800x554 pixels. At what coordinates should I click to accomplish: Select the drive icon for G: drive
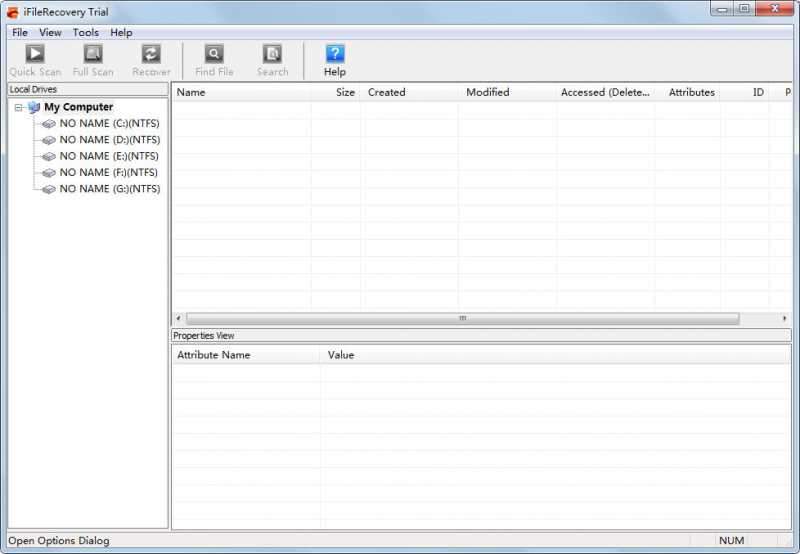(x=49, y=189)
